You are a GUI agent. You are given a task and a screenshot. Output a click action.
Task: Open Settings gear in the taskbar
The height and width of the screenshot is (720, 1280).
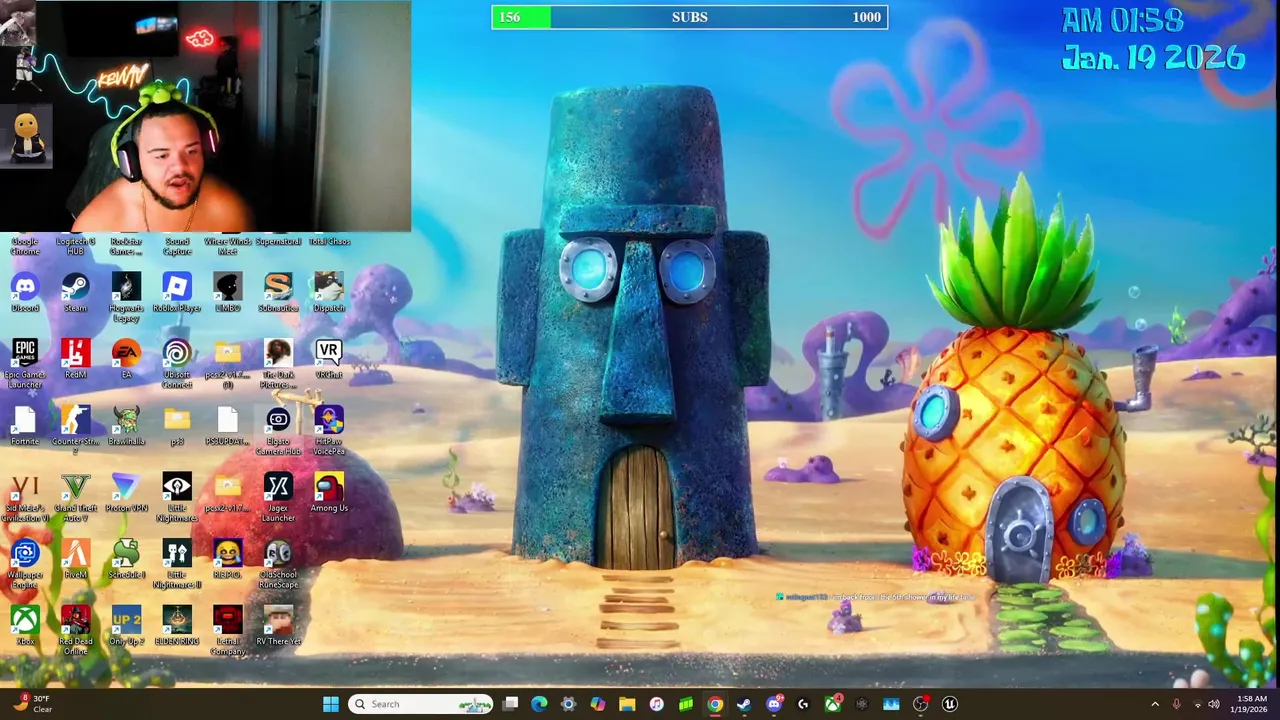[x=568, y=704]
